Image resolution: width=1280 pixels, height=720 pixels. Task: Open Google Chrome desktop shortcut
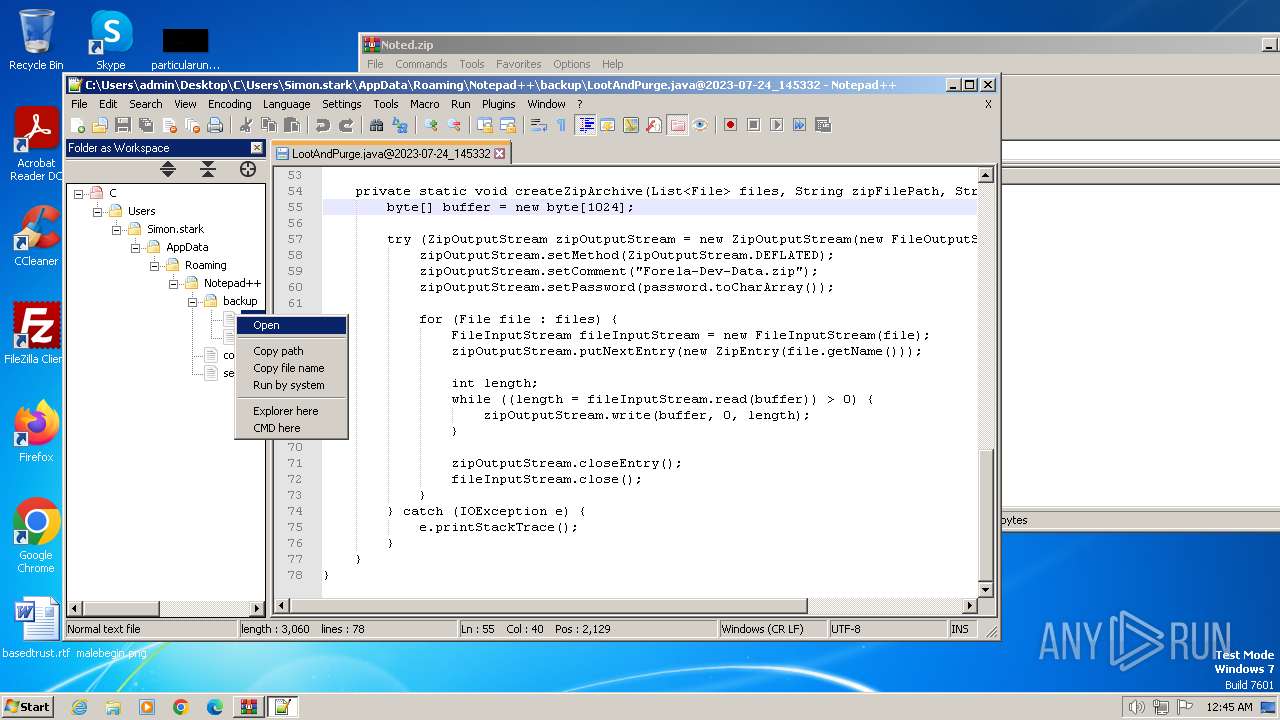[x=36, y=536]
